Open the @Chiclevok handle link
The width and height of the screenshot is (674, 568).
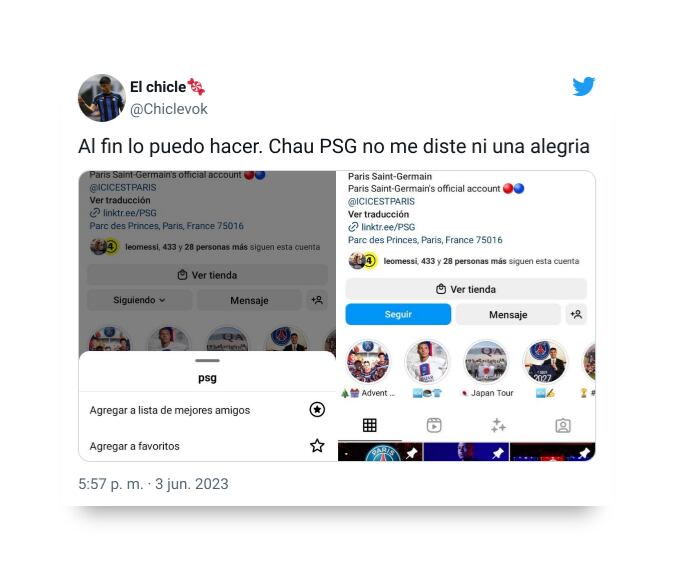click(168, 109)
